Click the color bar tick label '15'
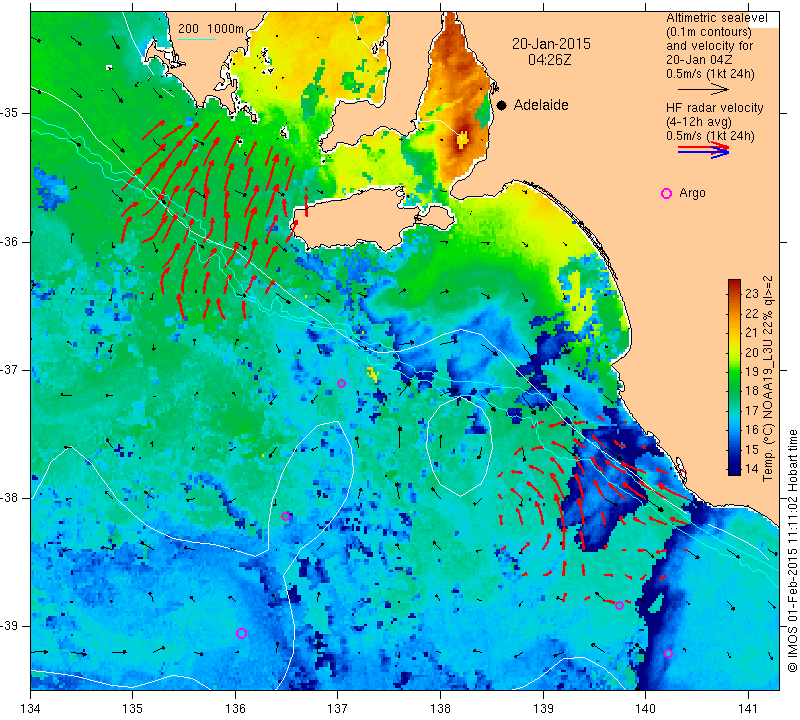Screen dimensions: 800x720 (752, 449)
